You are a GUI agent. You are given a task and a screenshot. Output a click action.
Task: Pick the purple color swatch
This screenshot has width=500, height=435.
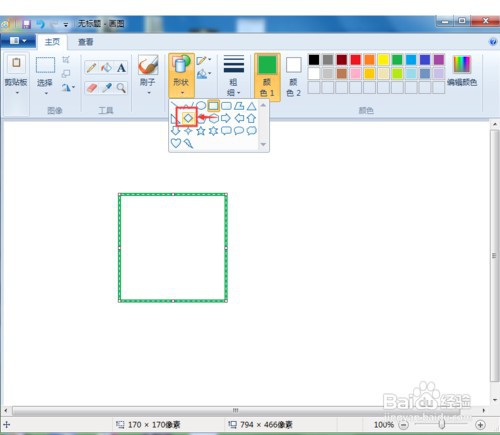point(439,60)
